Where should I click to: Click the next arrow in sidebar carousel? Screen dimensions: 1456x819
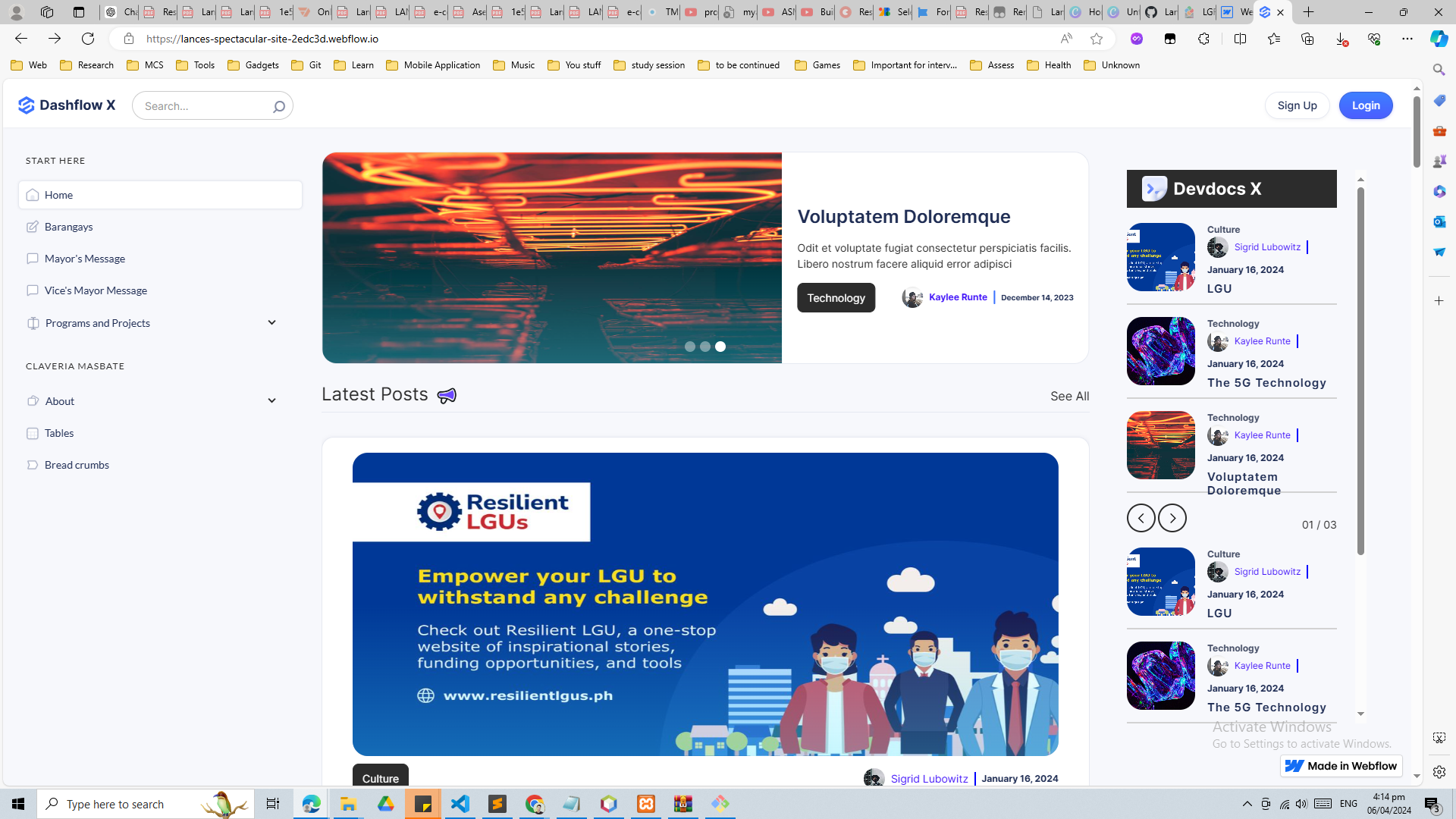tap(1172, 518)
